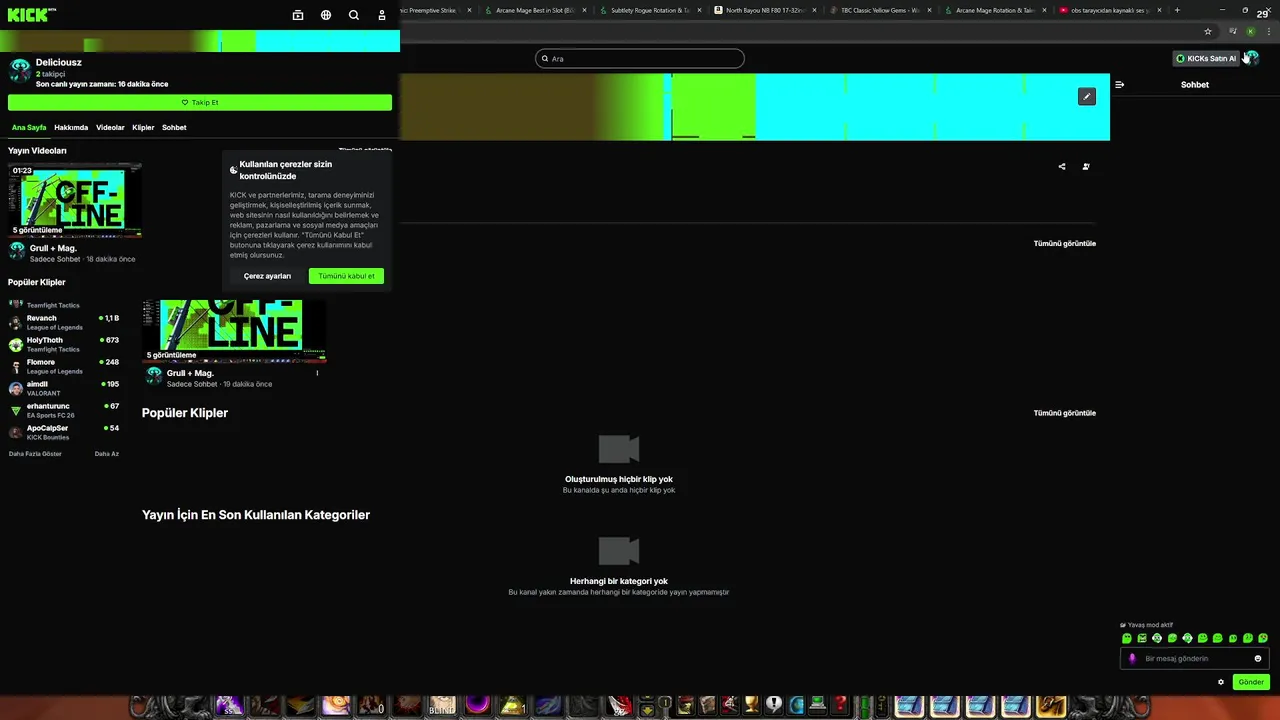Screen dimensions: 1280x720
Task: Open the aimdll channel in the sidebar
Action: 64,388
